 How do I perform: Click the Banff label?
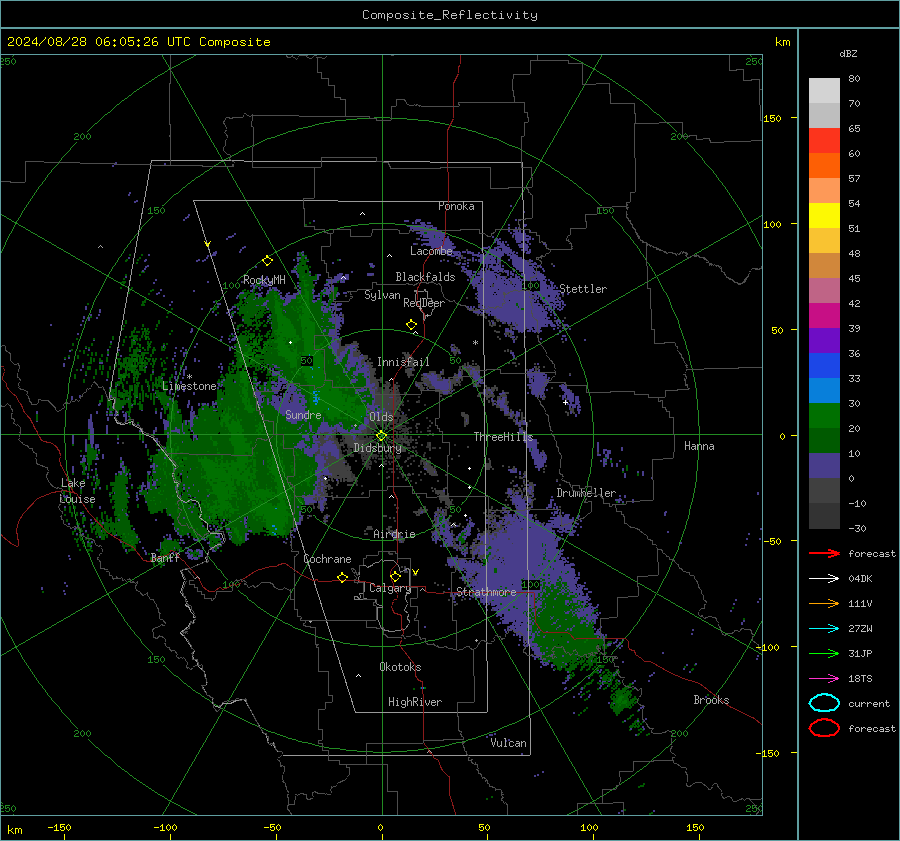pyautogui.click(x=165, y=557)
